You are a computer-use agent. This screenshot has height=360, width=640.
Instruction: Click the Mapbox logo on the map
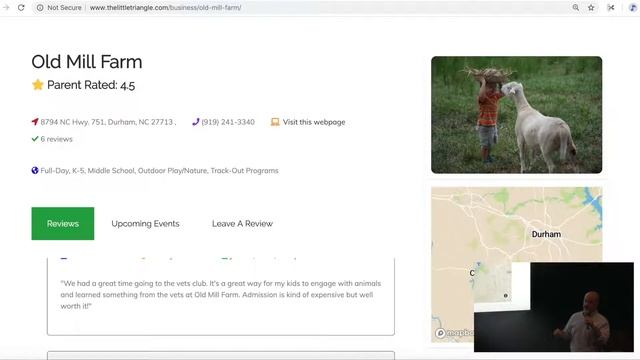pos(454,333)
